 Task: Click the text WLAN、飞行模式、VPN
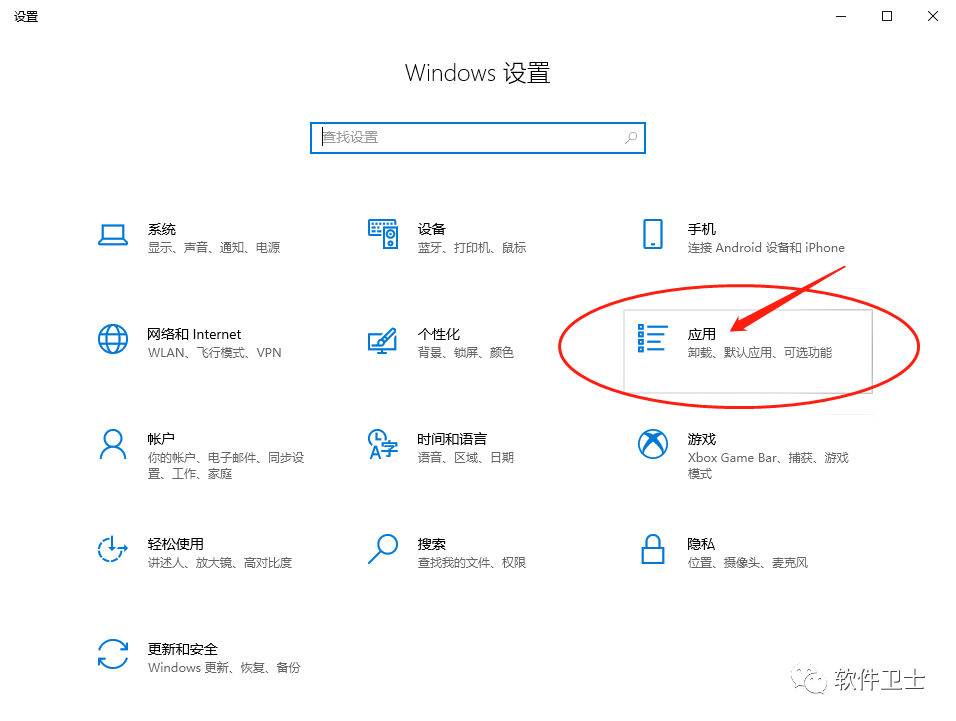pos(215,352)
